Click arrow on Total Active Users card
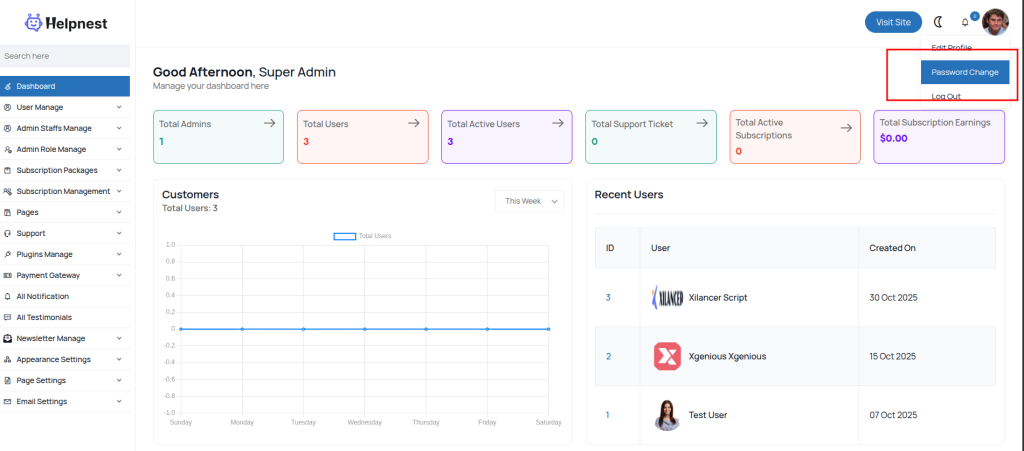Image resolution: width=1024 pixels, height=451 pixels. pyautogui.click(x=557, y=123)
